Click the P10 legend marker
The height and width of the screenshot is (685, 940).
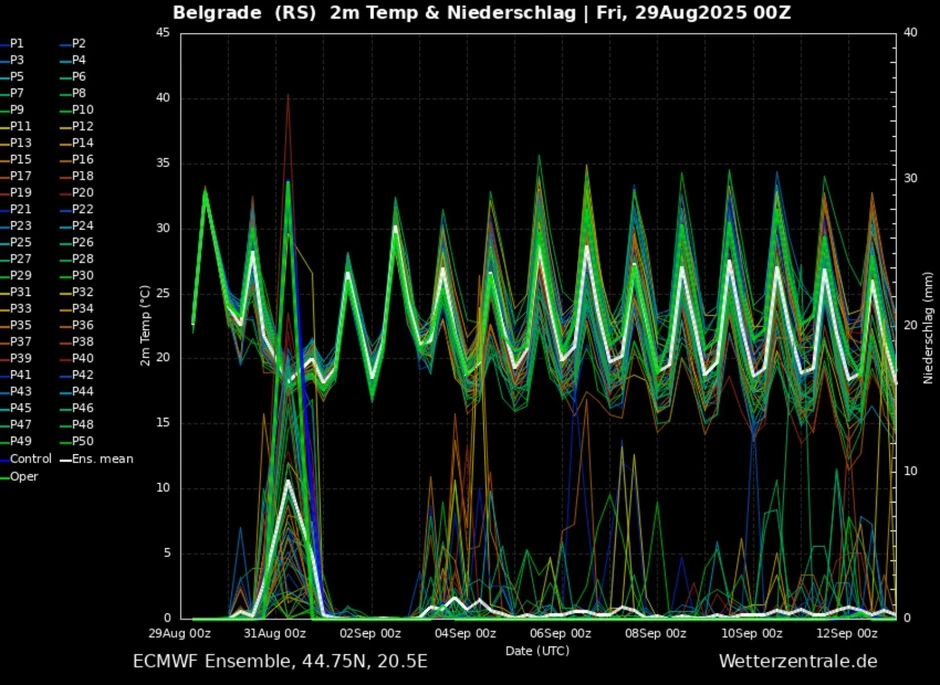64,112
